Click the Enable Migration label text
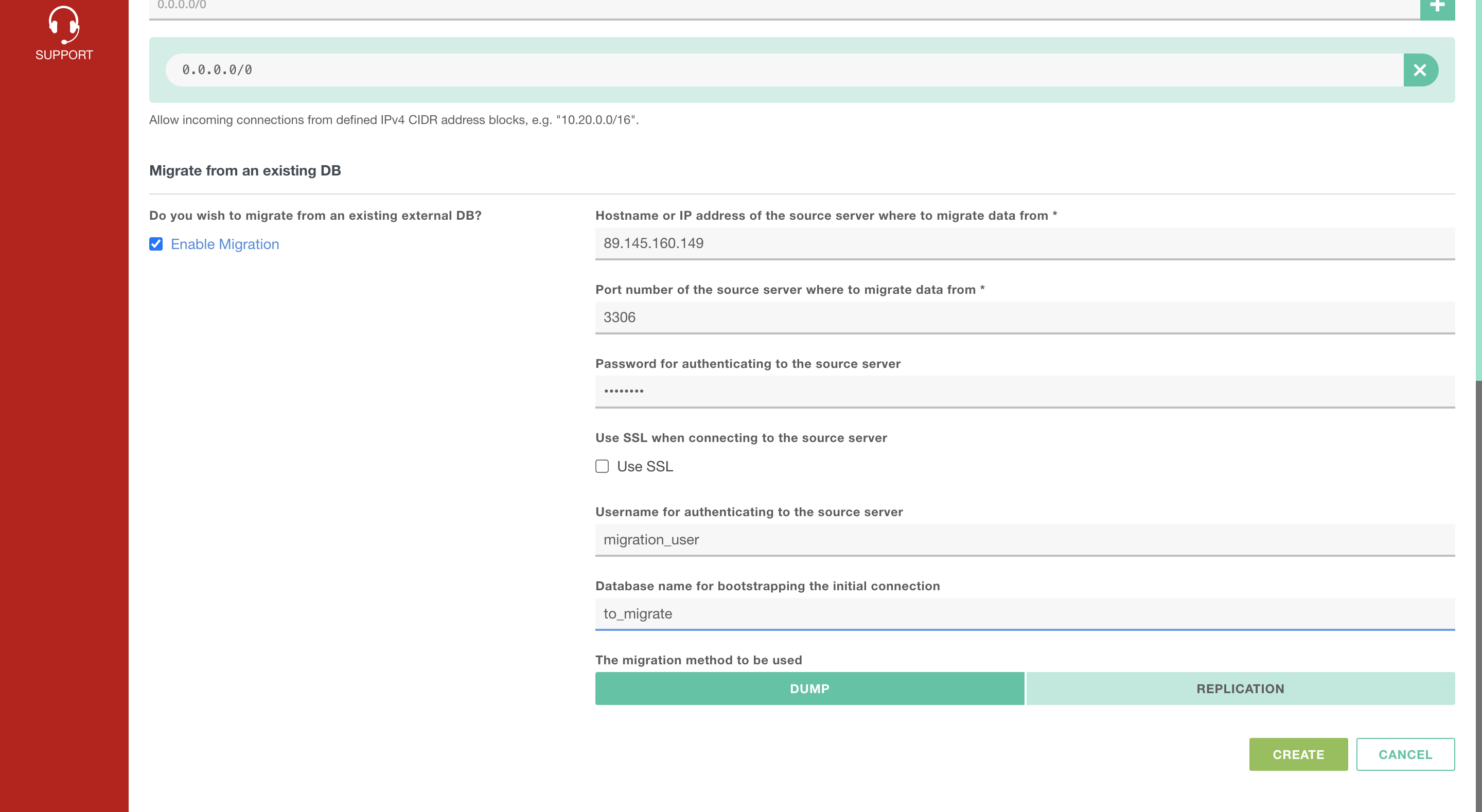This screenshot has width=1482, height=812. (225, 244)
